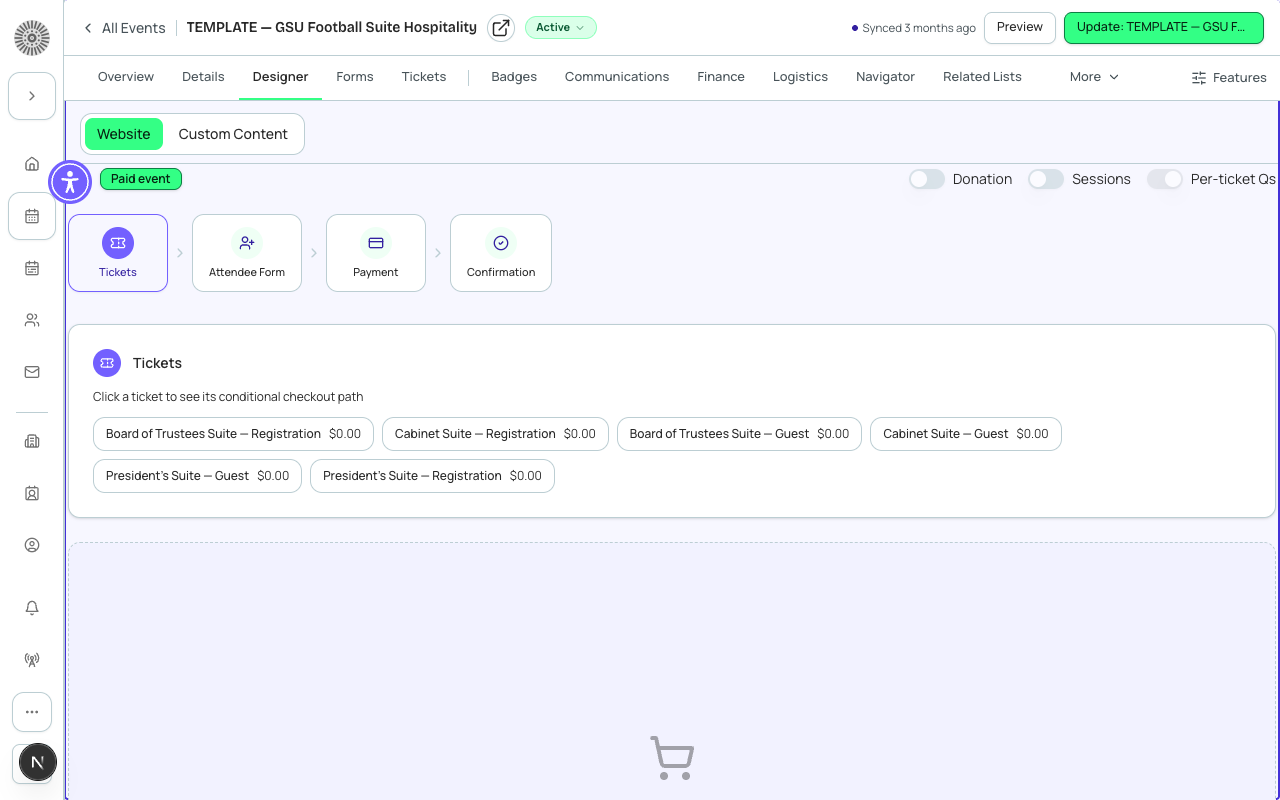Open the Logistics tab
The image size is (1280, 800).
[800, 77]
